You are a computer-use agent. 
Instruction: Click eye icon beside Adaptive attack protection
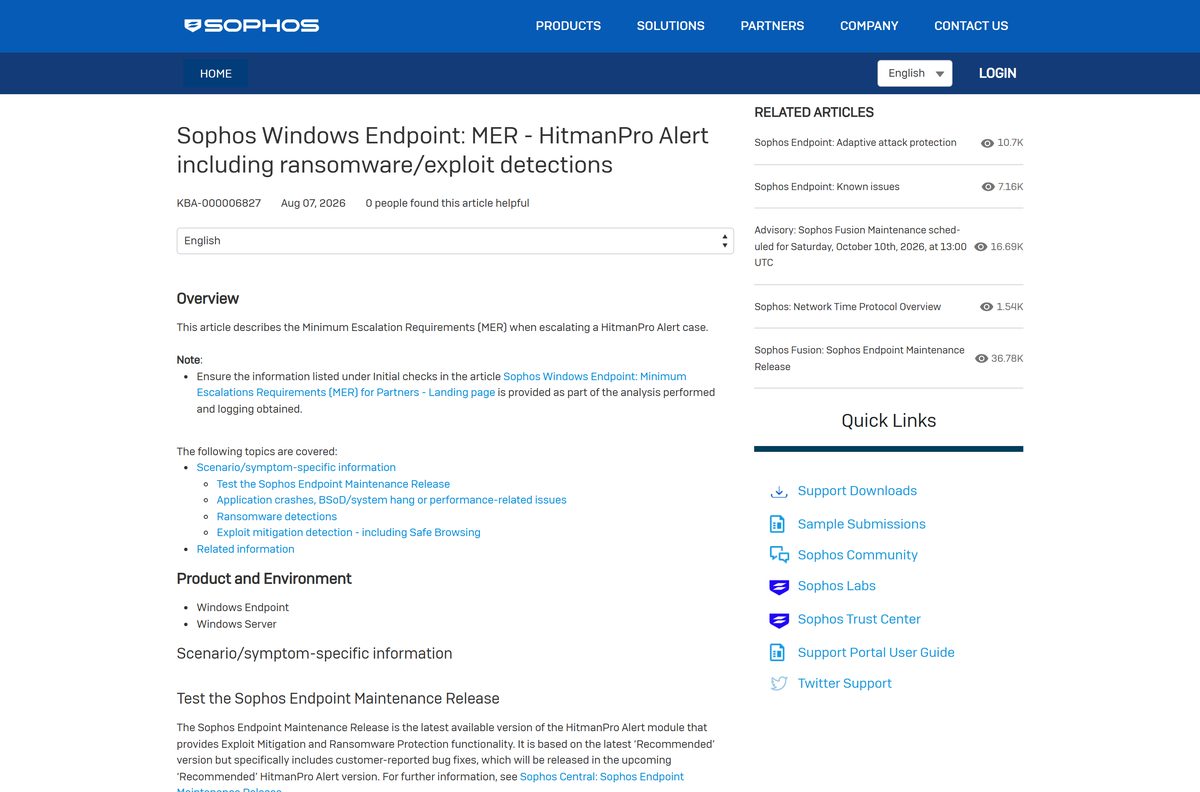tap(987, 143)
